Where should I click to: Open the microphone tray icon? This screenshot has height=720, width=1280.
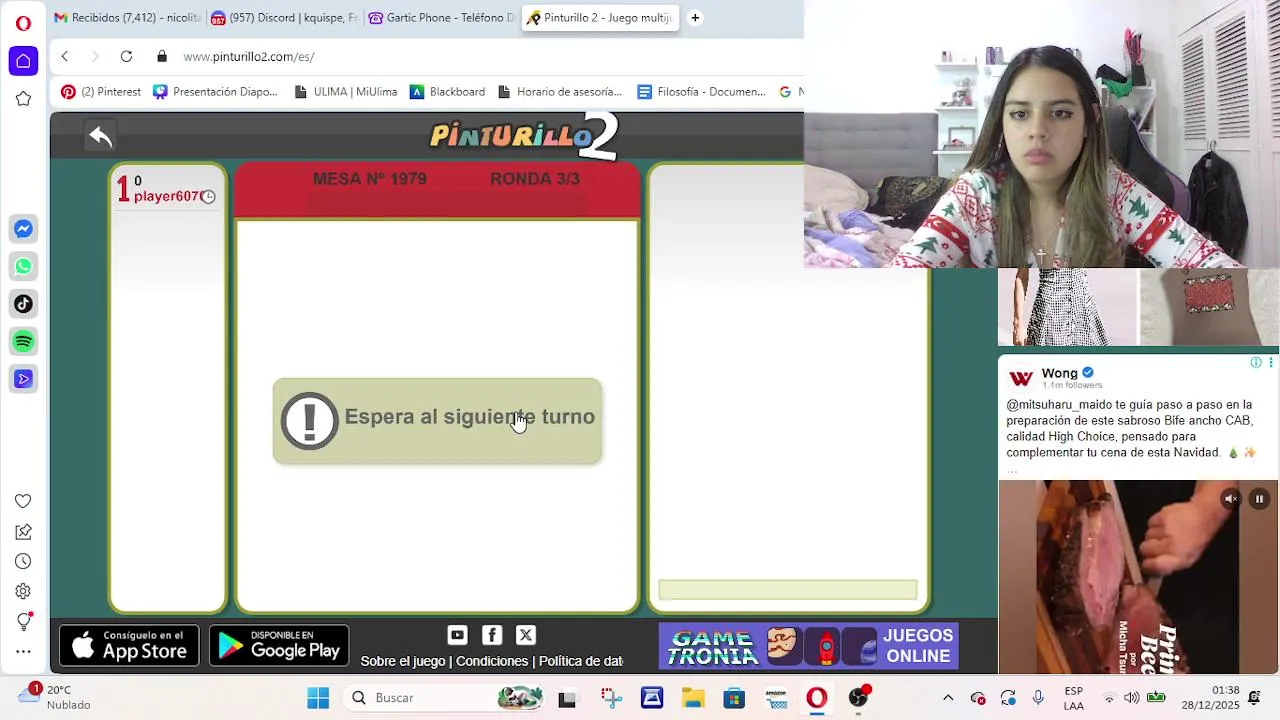pos(1038,698)
